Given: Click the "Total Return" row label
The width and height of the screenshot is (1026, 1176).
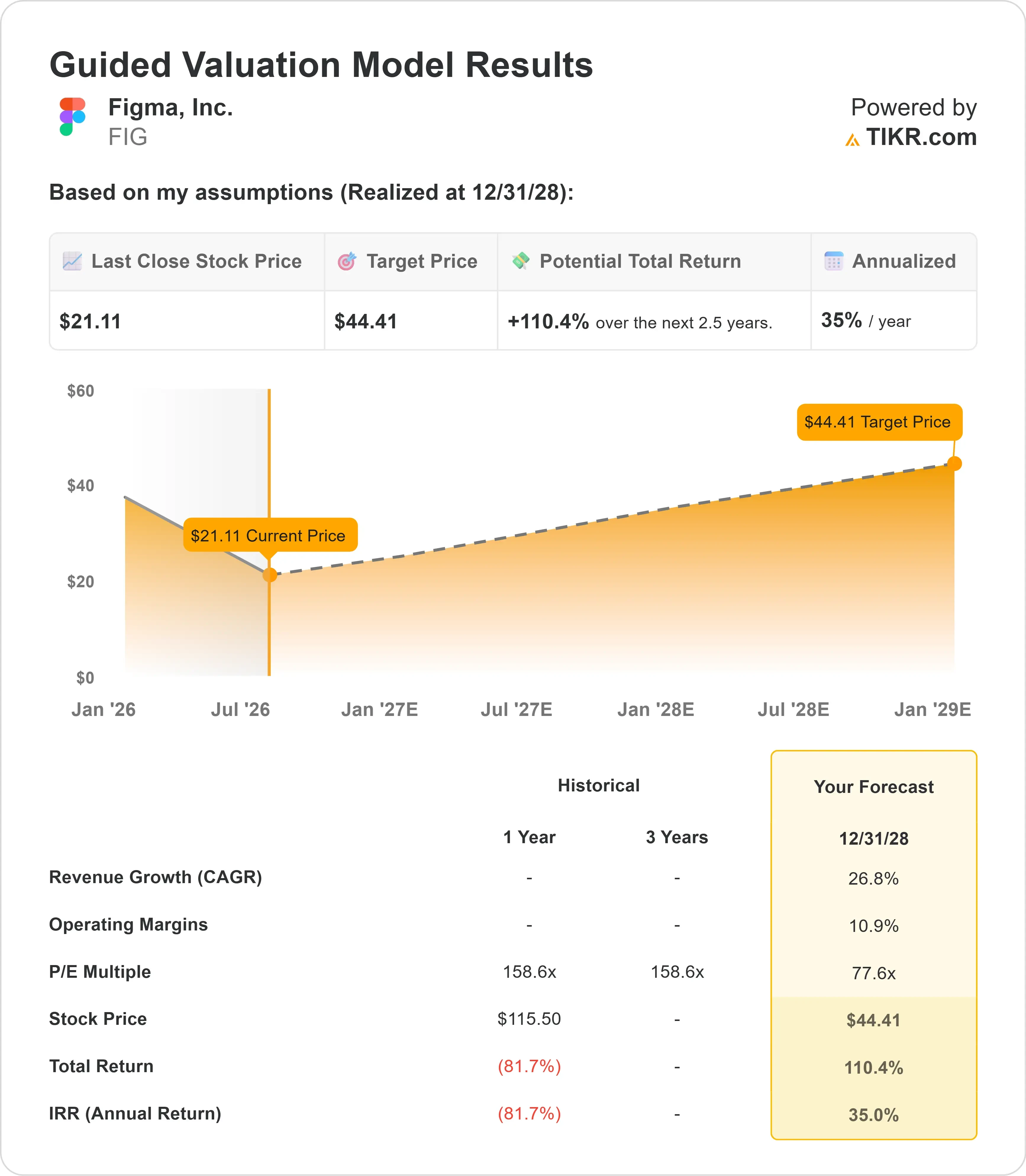Looking at the screenshot, I should click(x=101, y=1066).
